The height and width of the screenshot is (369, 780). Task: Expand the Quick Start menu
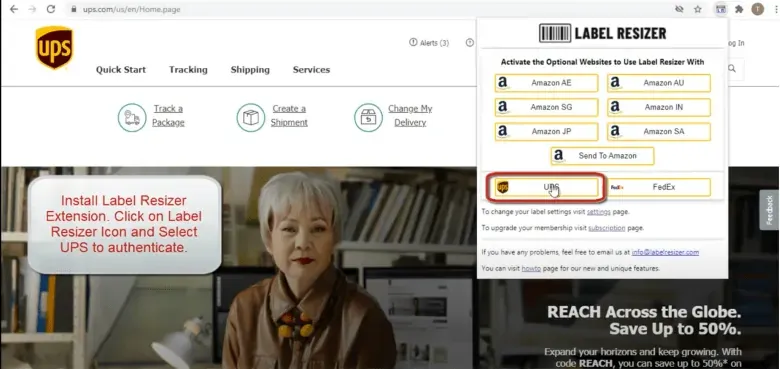click(121, 70)
